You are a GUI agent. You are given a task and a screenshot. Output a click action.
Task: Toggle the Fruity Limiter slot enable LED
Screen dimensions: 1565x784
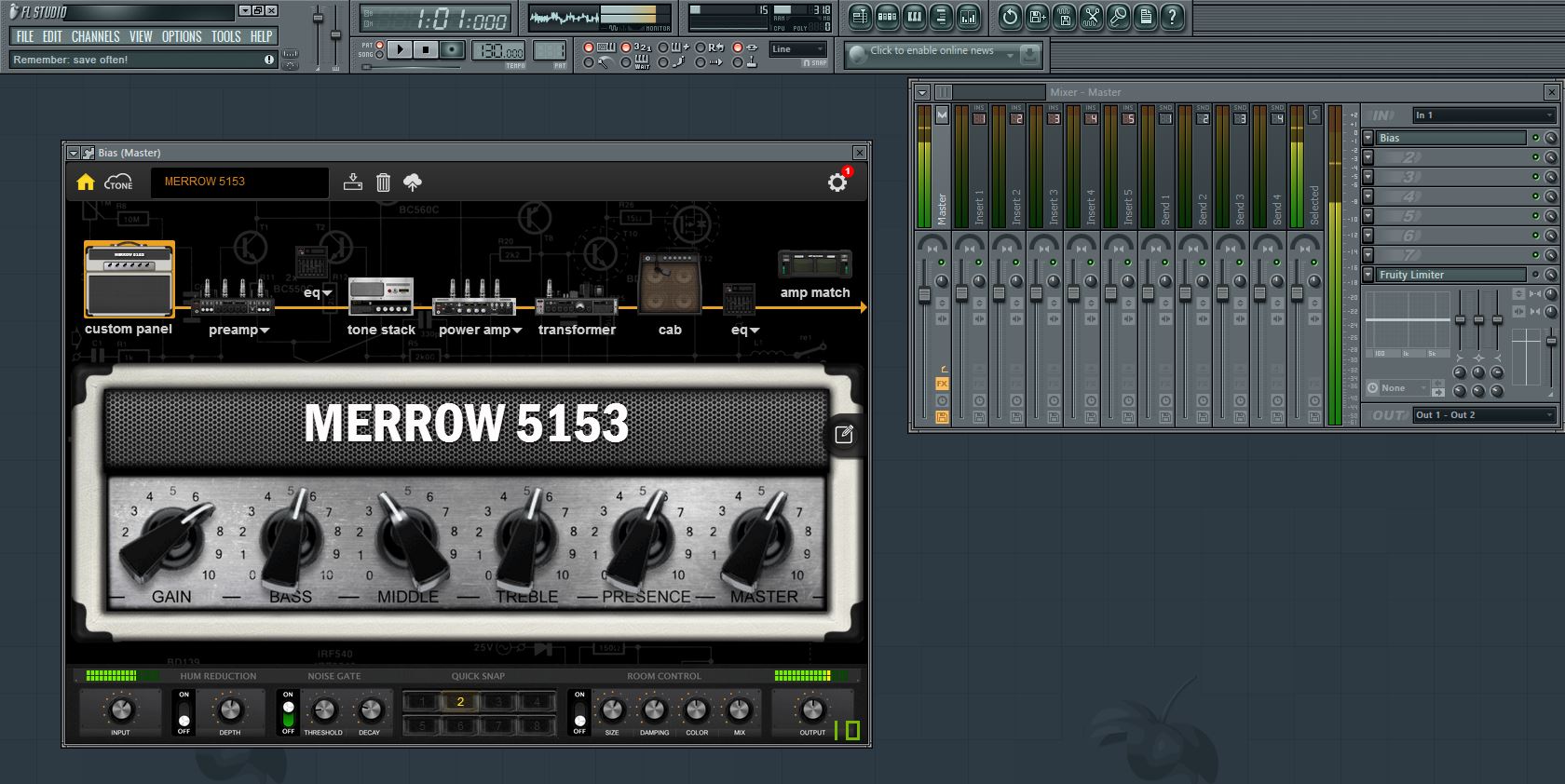point(1535,275)
